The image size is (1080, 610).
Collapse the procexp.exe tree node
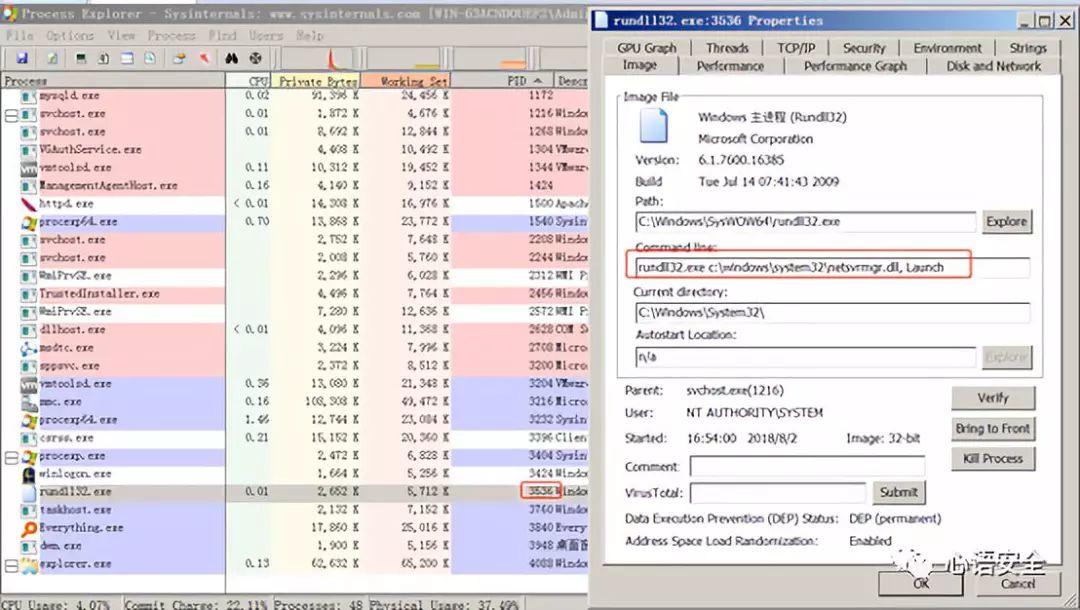pos(11,456)
